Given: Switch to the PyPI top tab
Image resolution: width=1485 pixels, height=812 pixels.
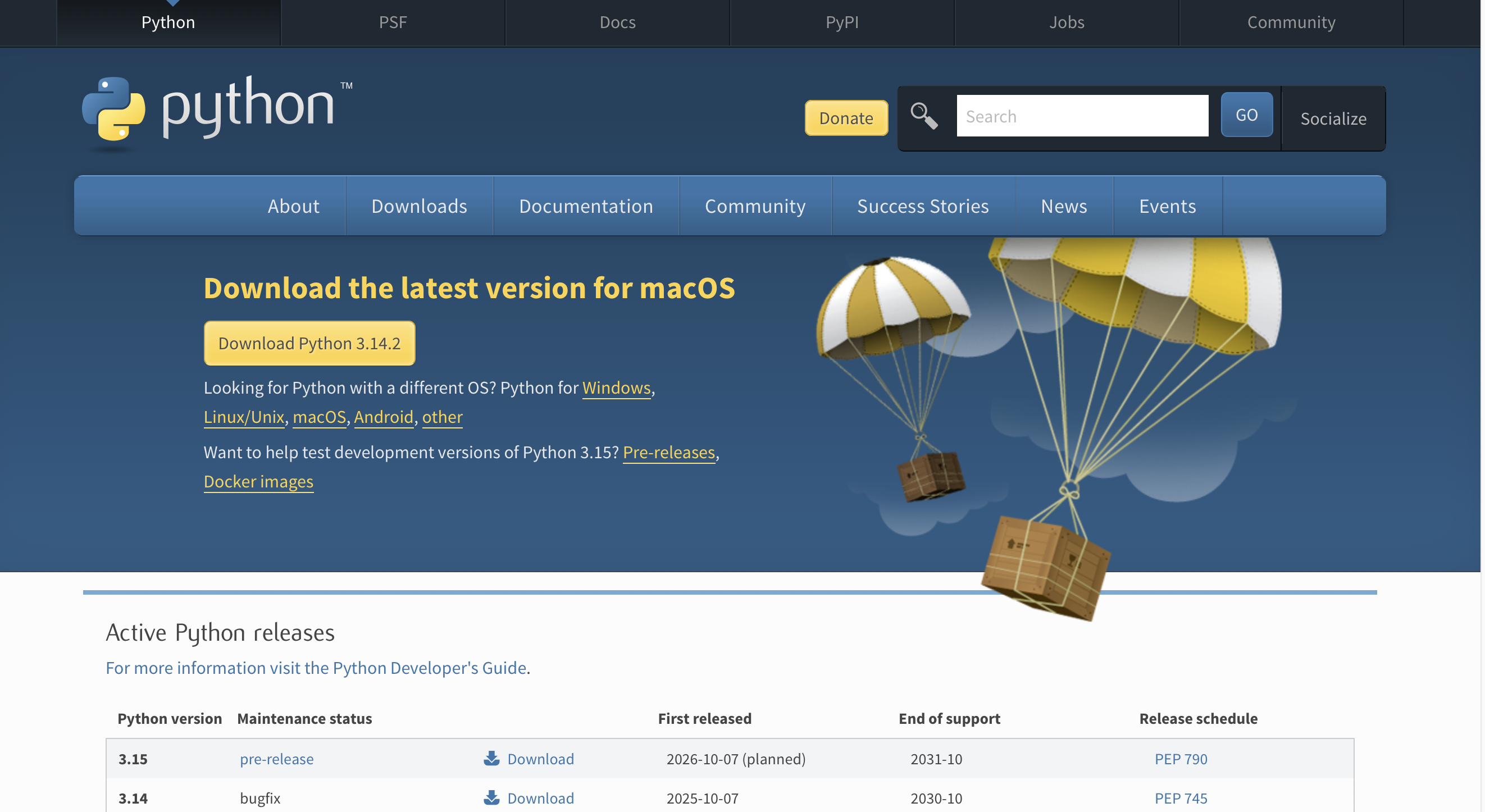Looking at the screenshot, I should [x=842, y=22].
